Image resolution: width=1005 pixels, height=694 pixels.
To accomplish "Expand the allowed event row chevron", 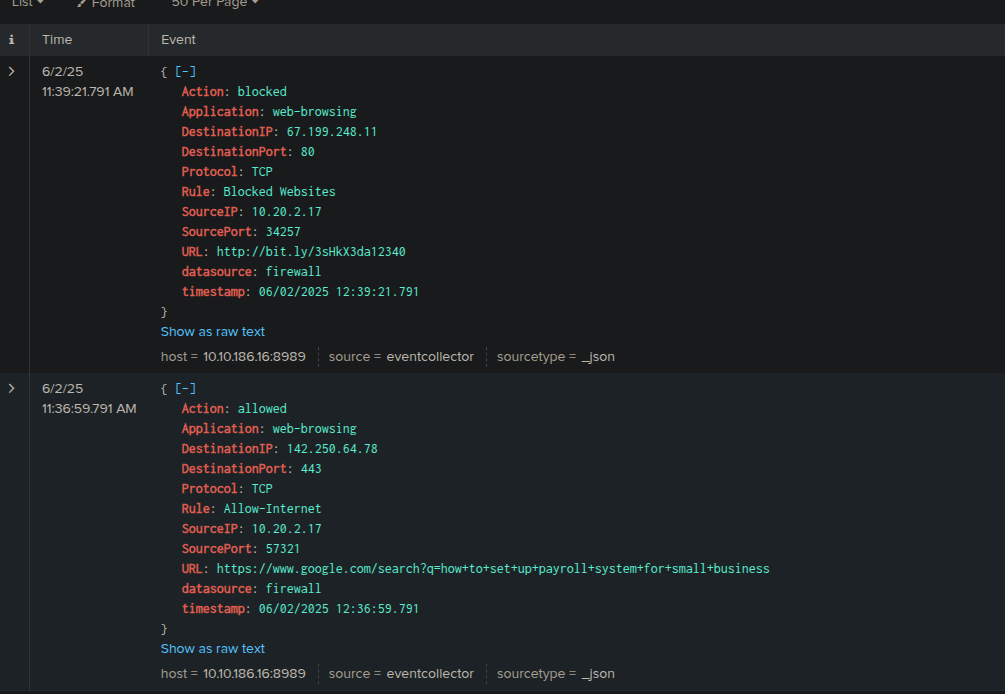I will click(11, 388).
